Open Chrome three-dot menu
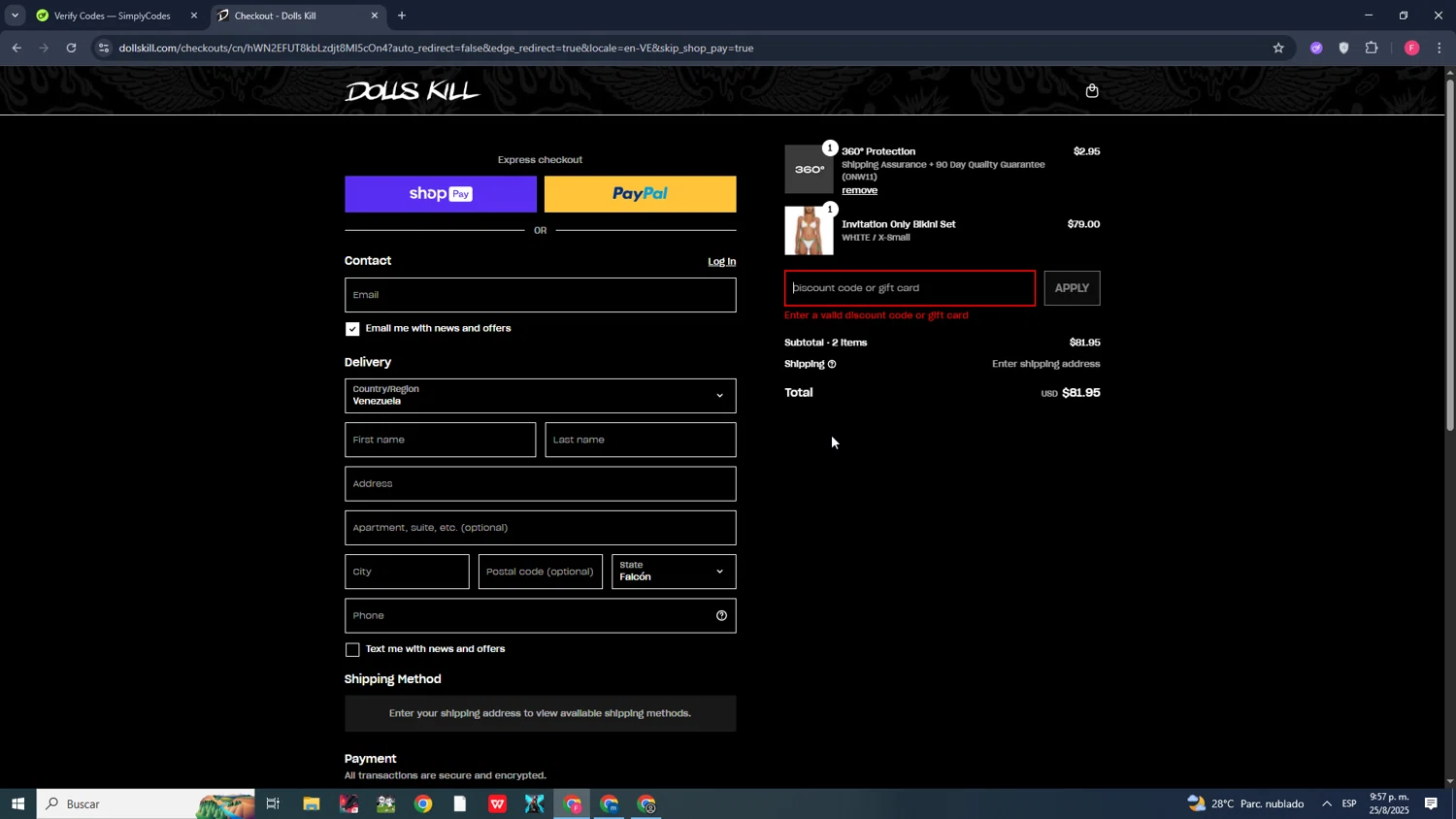This screenshot has height=819, width=1456. (1439, 48)
